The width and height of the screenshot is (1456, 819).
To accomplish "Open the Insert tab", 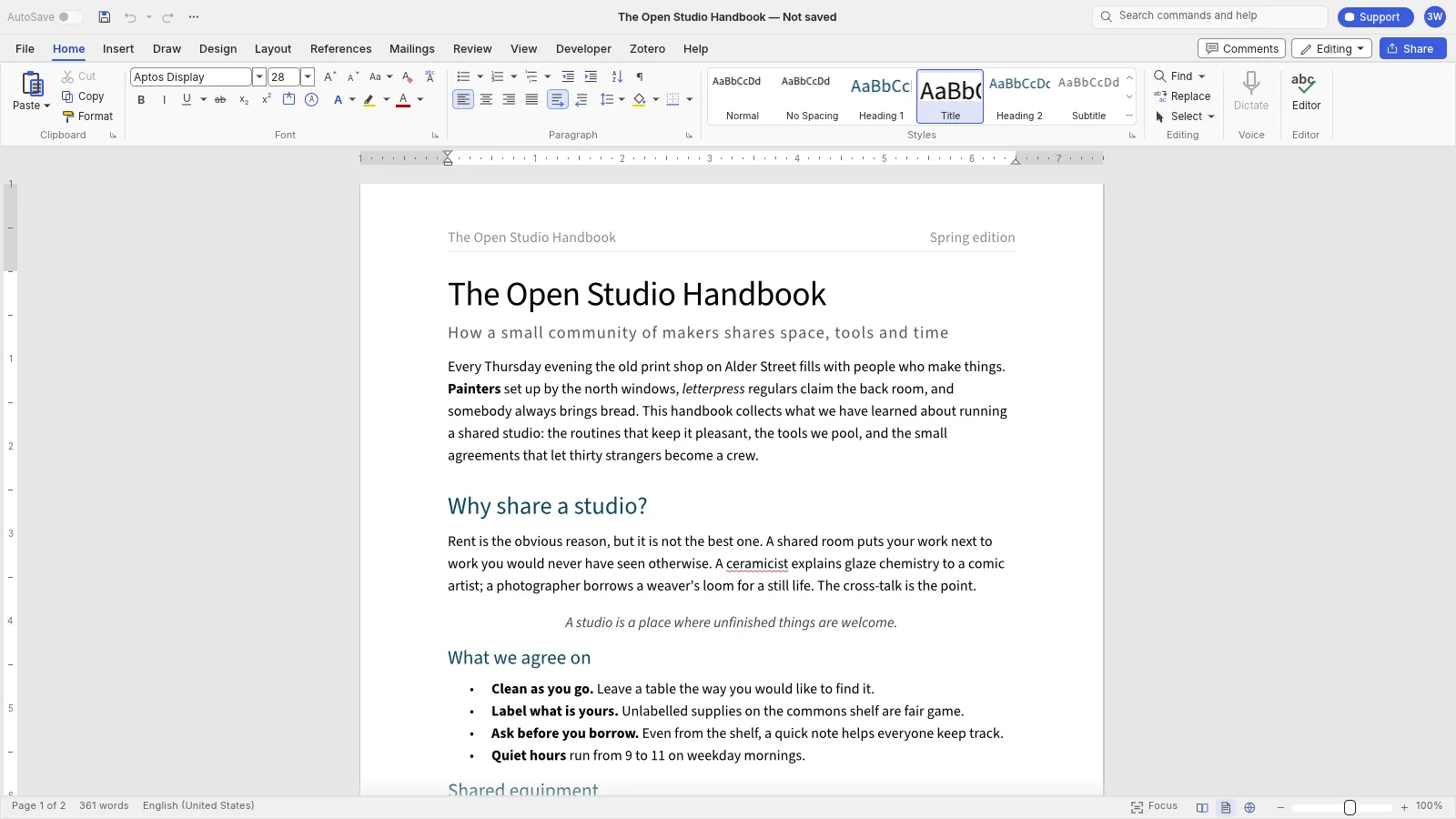I will coord(118,49).
